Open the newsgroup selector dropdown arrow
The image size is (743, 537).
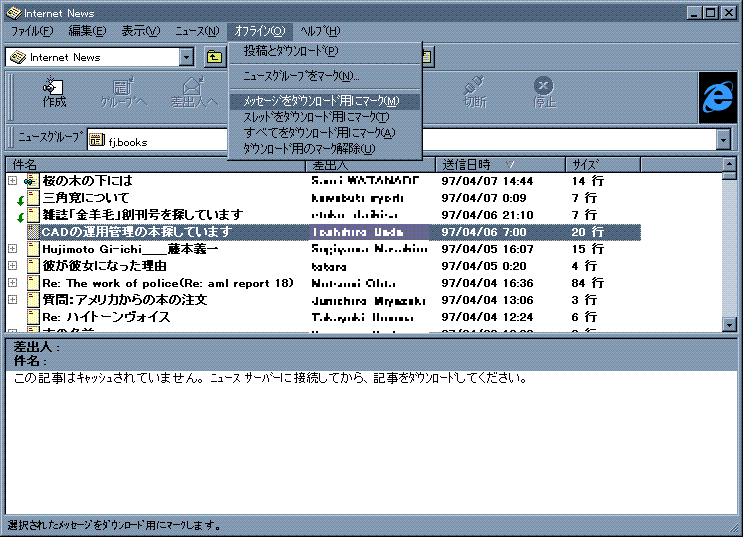point(723,140)
